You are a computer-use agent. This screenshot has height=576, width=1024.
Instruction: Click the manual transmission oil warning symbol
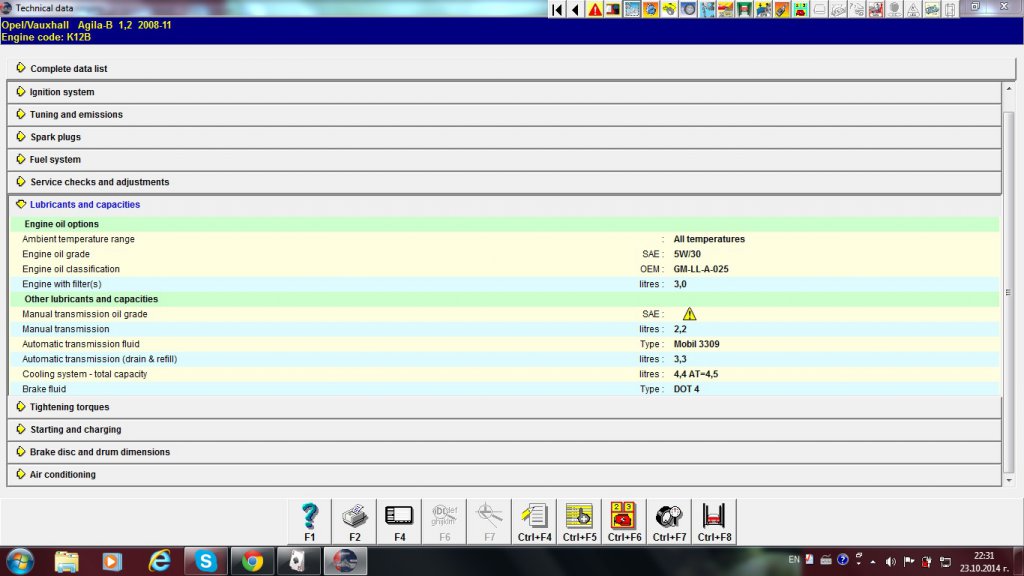(689, 314)
